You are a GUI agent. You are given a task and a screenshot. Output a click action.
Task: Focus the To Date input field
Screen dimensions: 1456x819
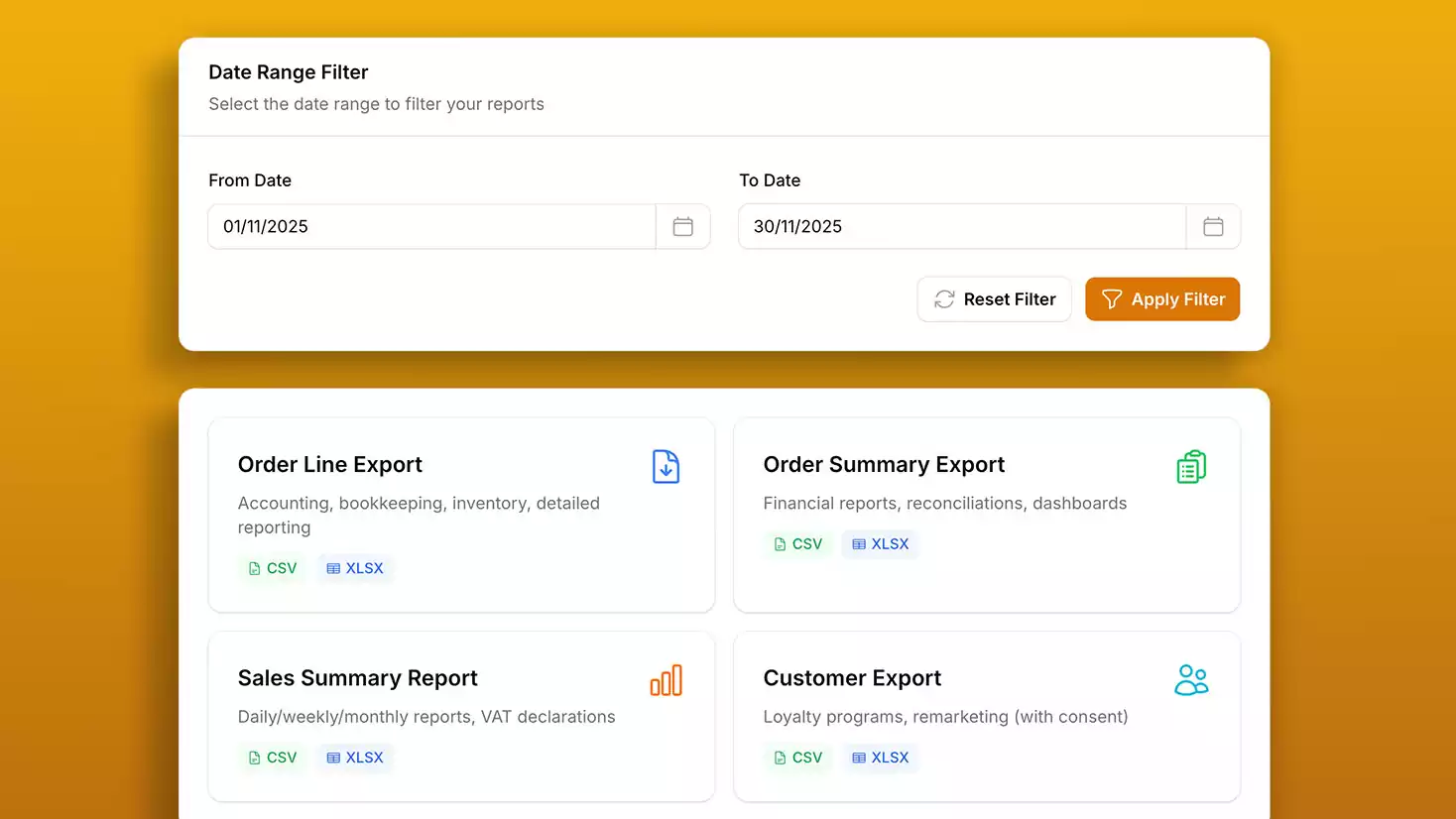coord(961,226)
